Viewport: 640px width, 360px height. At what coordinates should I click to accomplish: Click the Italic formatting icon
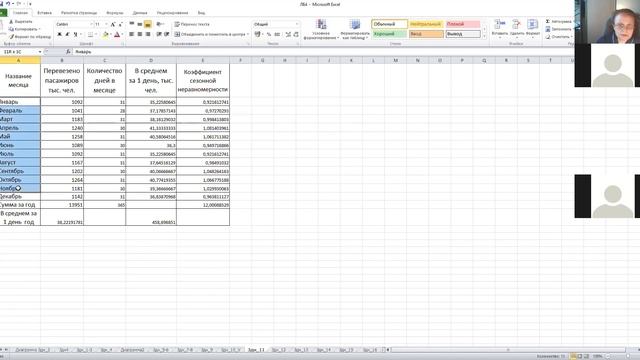pos(67,35)
